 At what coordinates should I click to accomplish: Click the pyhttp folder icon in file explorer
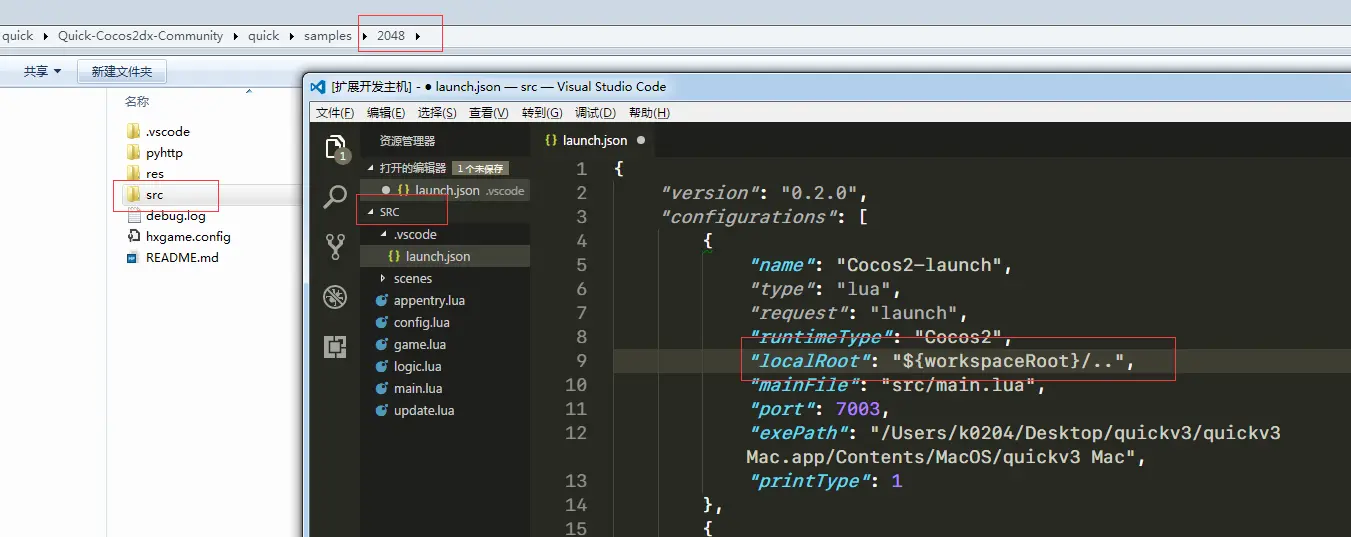133,152
